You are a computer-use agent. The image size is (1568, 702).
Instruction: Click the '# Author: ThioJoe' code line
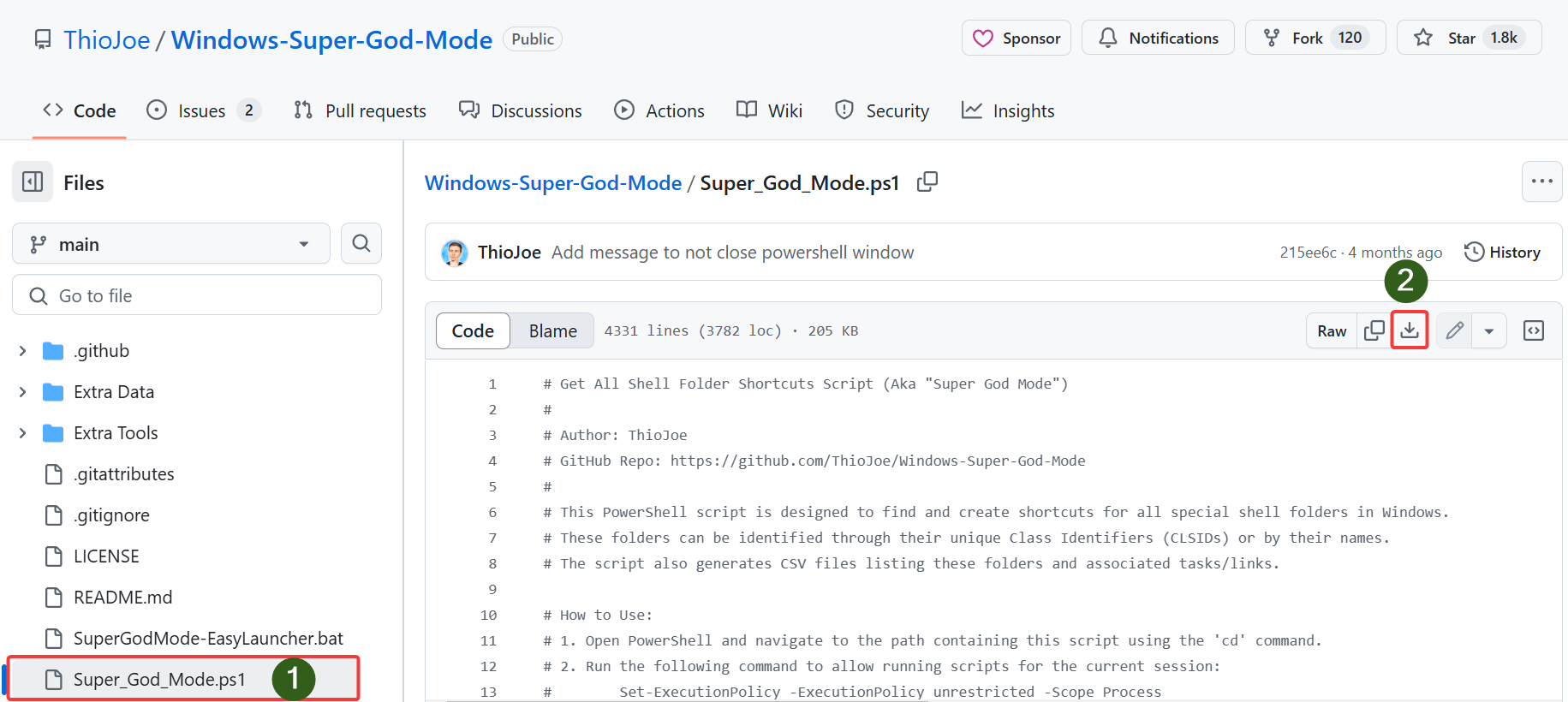(x=615, y=435)
